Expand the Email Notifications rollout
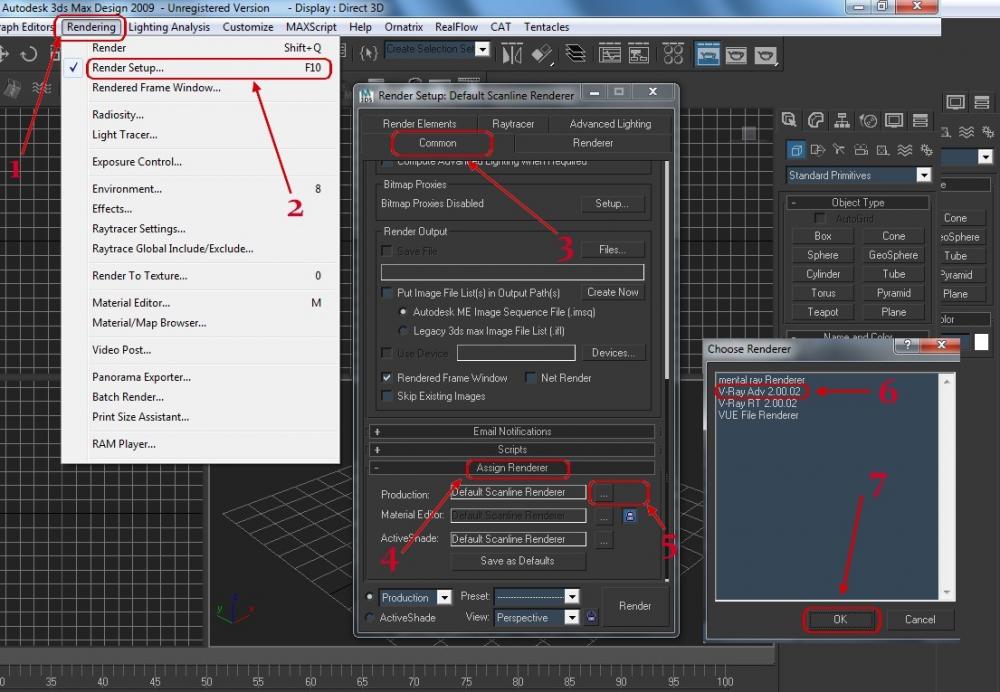Screen dimensions: 1000x692 click(511, 432)
